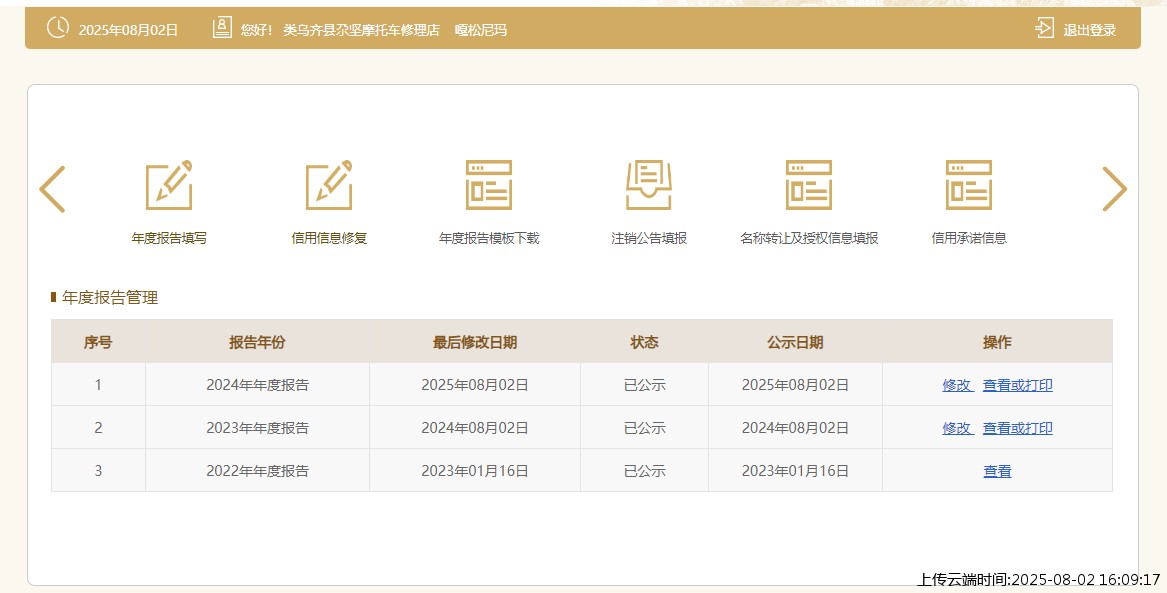
Task: Click the right carousel arrow
Action: (x=1114, y=189)
